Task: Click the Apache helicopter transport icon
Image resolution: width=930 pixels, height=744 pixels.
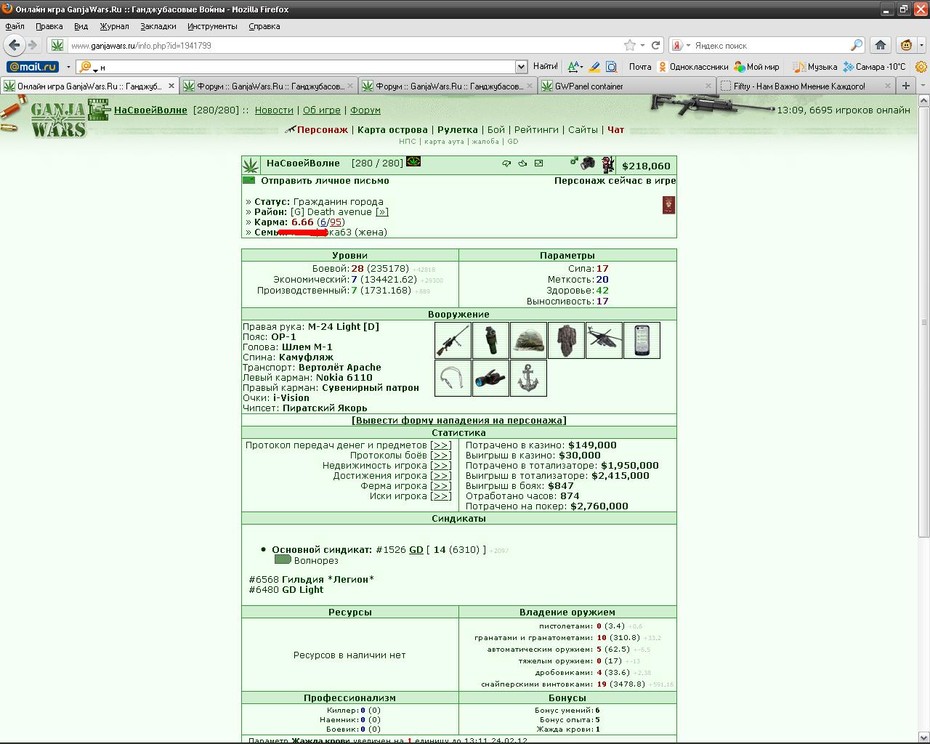Action: 604,340
